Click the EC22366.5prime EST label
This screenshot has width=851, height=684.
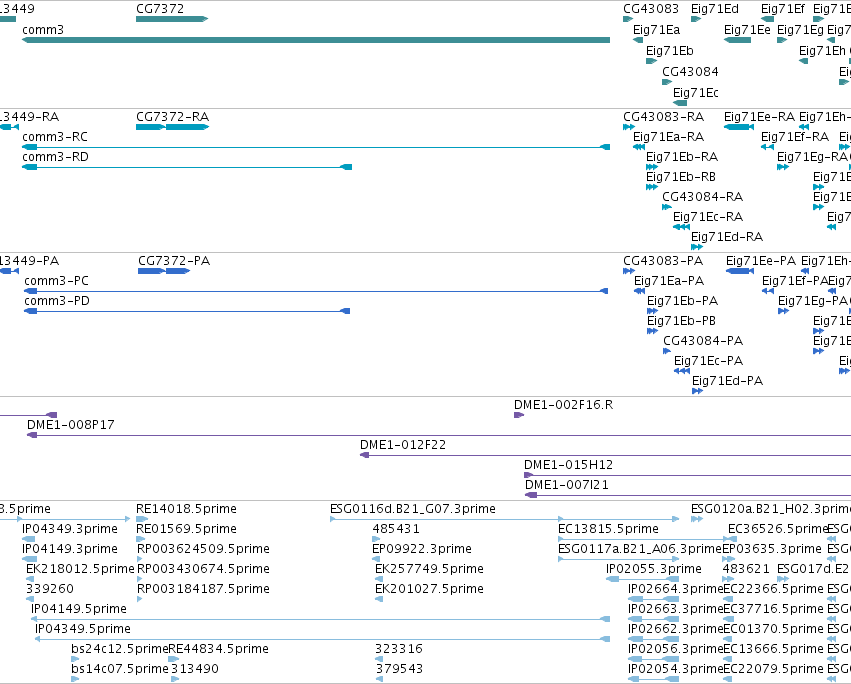click(x=773, y=589)
